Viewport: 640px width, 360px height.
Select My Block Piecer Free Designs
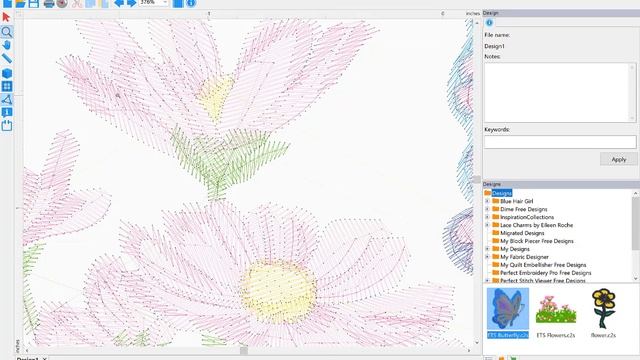point(537,241)
